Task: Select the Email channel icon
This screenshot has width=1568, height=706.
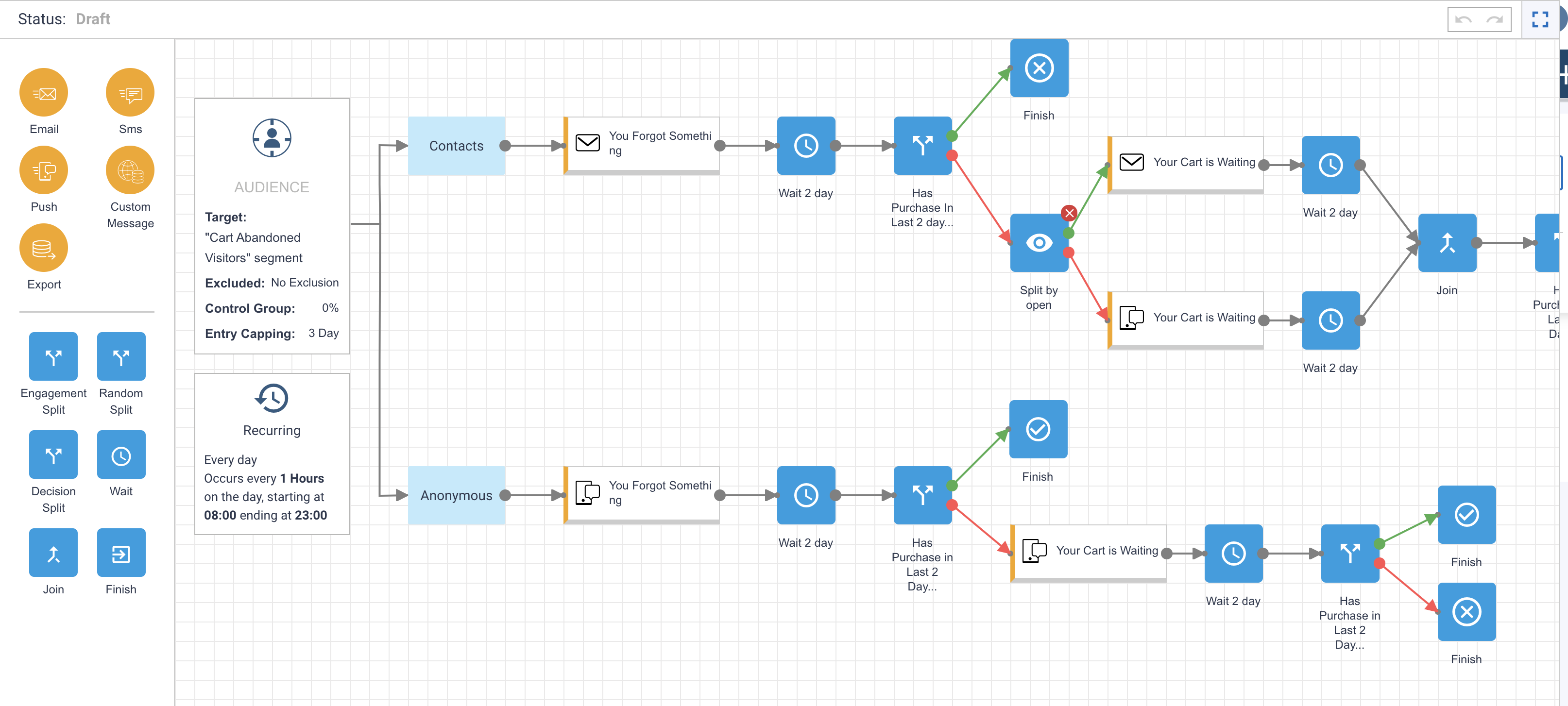Action: coord(44,93)
